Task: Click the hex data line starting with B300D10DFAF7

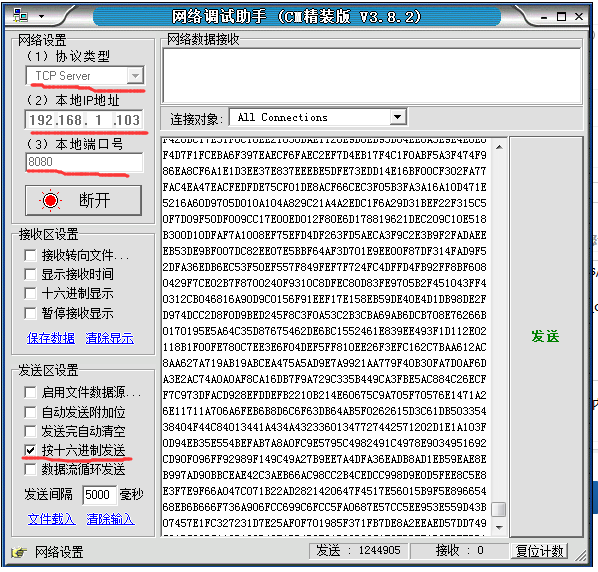Action: (325, 235)
